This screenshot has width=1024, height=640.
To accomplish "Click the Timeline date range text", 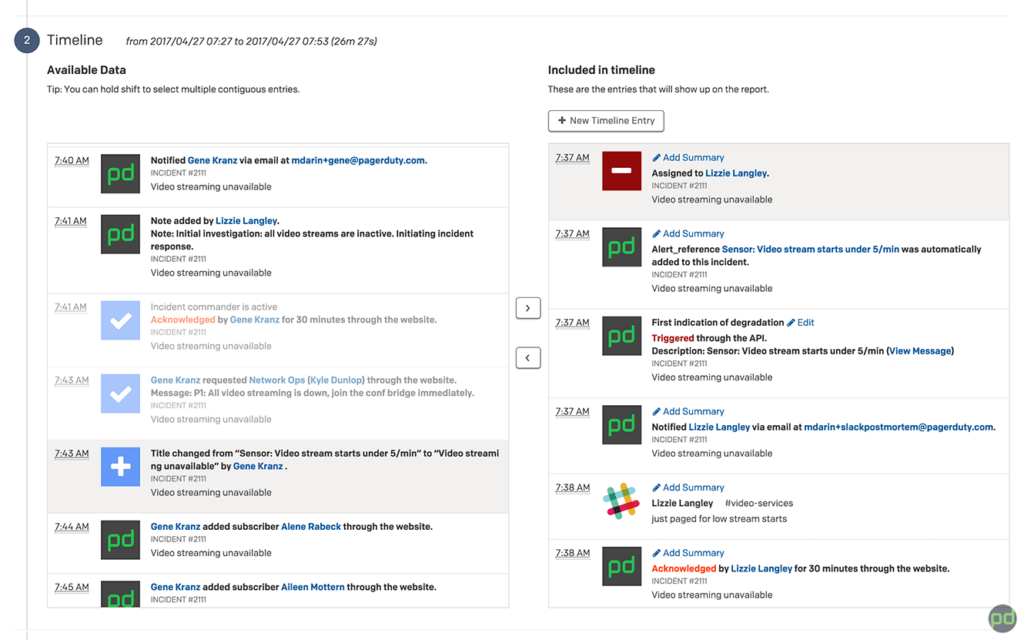I will click(251, 41).
